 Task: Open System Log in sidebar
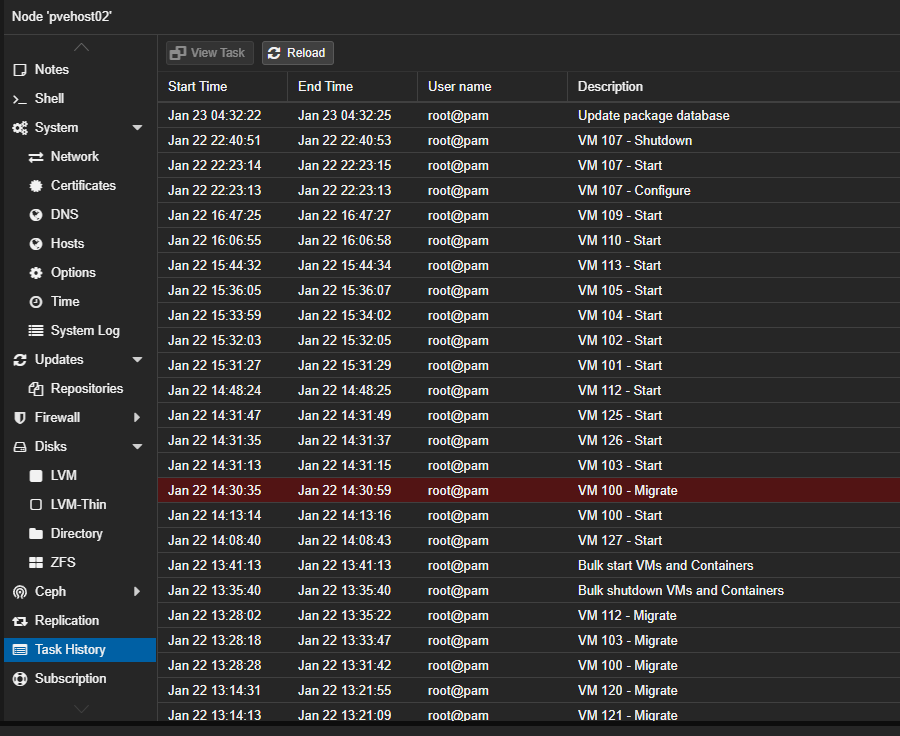click(x=85, y=331)
